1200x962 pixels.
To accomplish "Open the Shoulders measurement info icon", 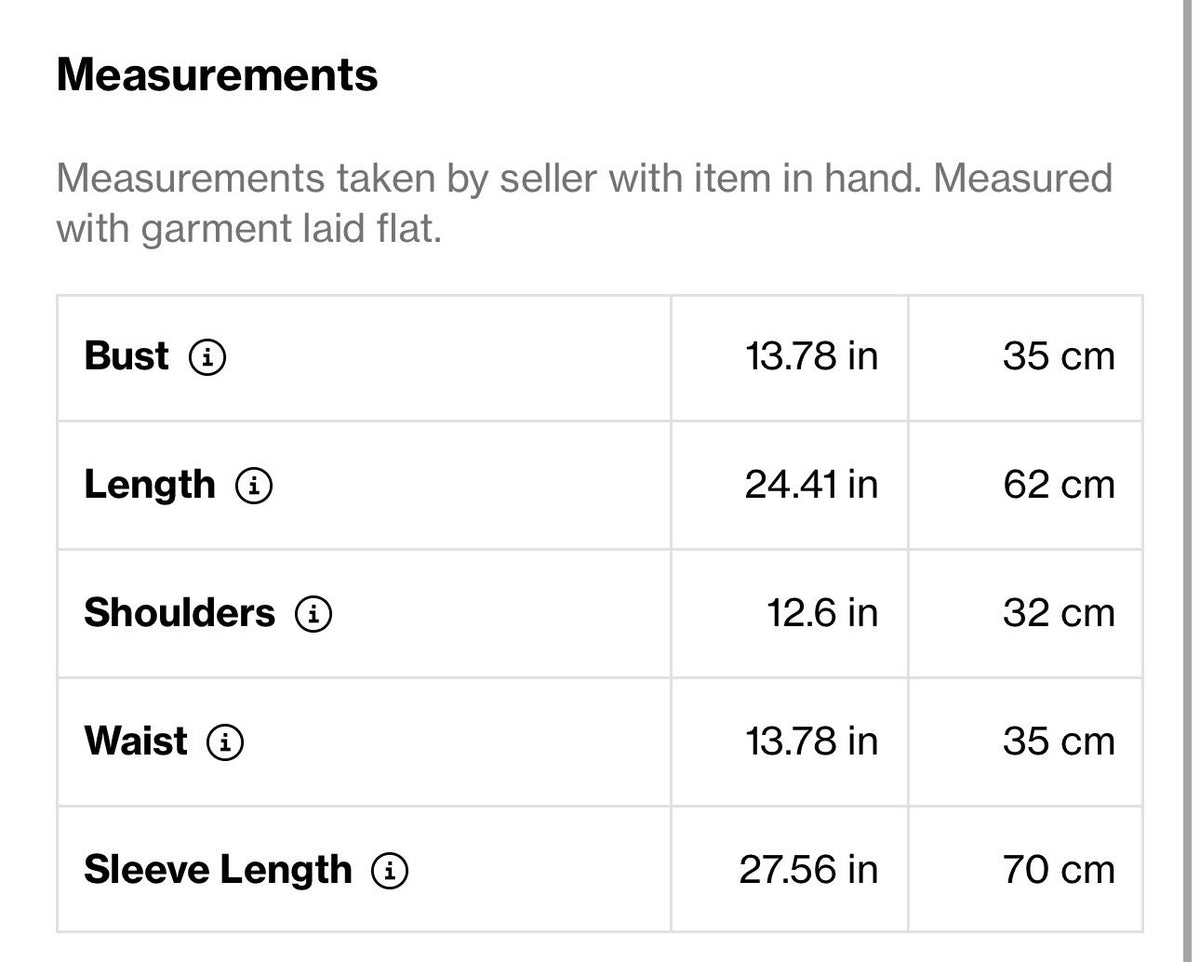I will 313,613.
